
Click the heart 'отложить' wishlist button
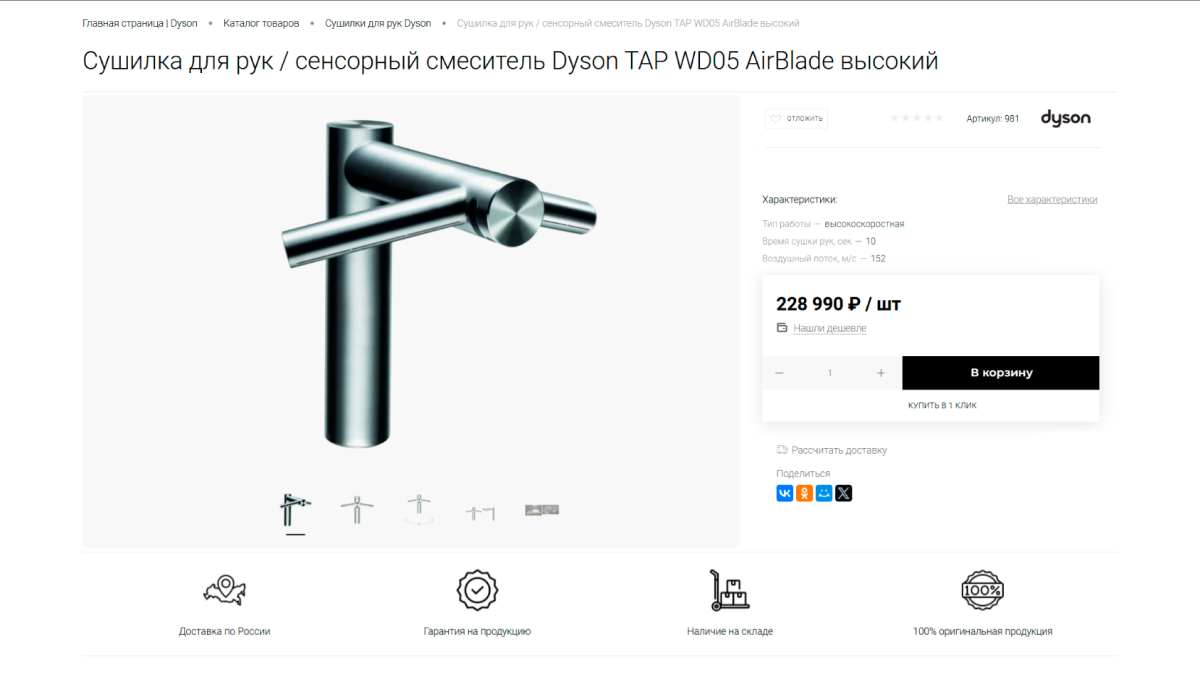coord(797,118)
